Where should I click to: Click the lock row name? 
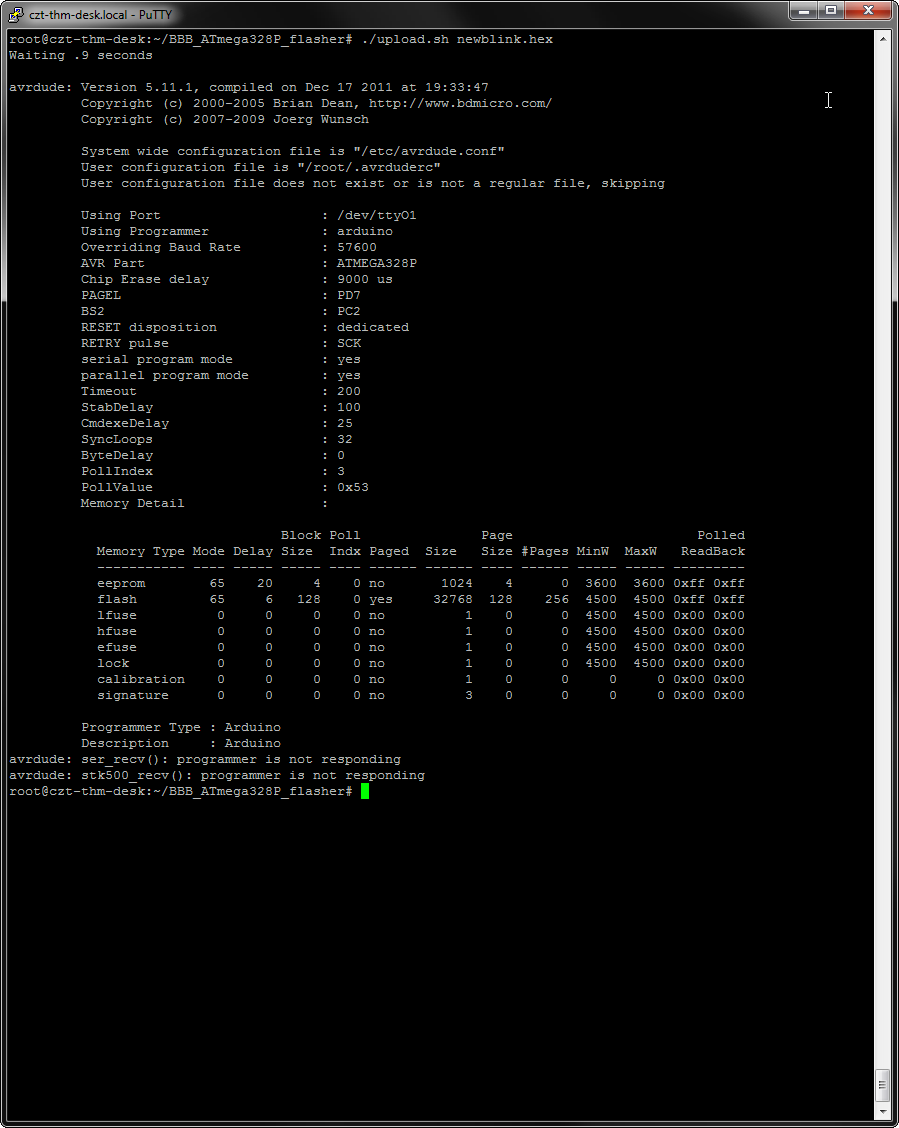[113, 663]
